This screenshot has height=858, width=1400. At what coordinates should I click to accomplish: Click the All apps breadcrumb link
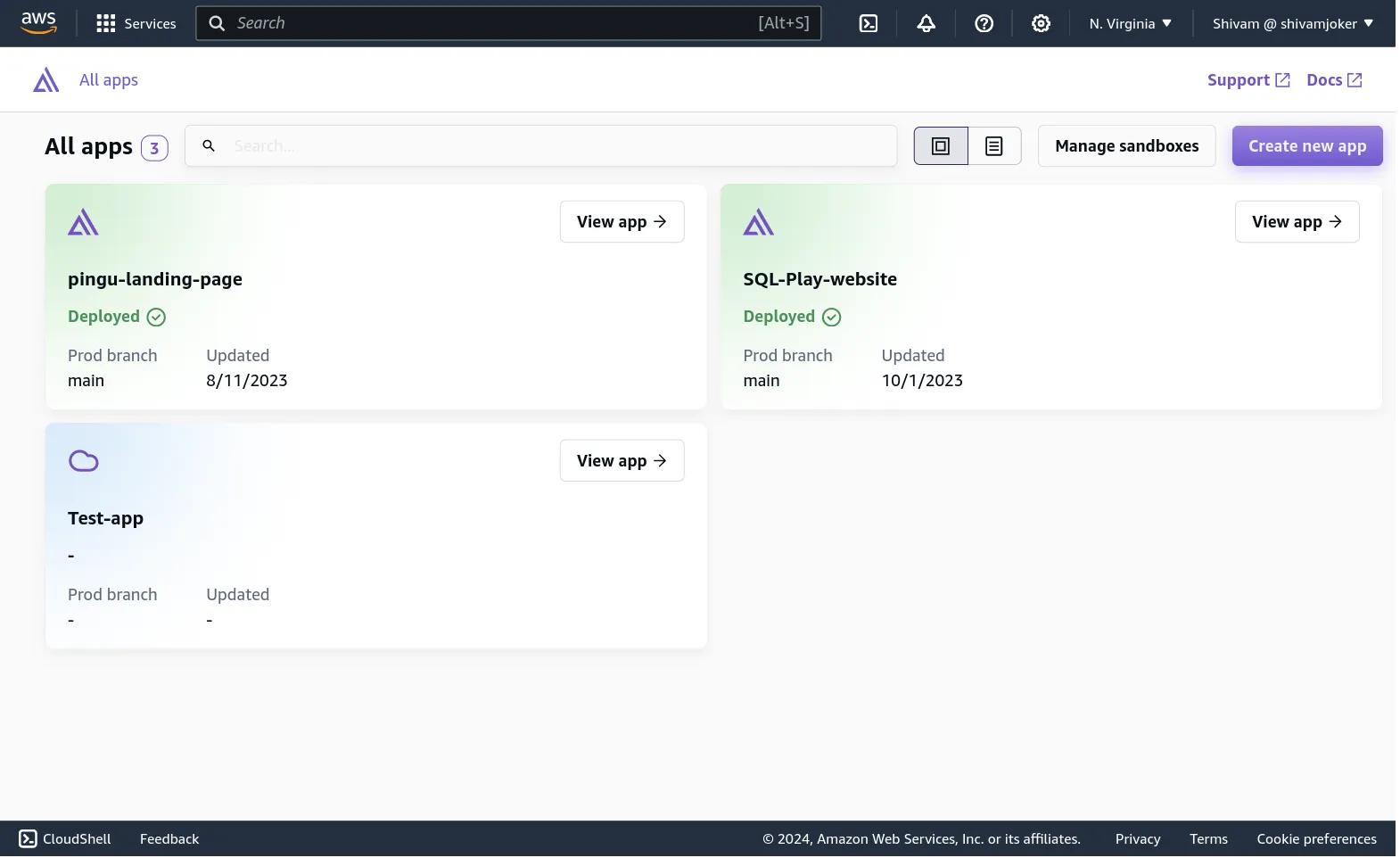(x=109, y=80)
